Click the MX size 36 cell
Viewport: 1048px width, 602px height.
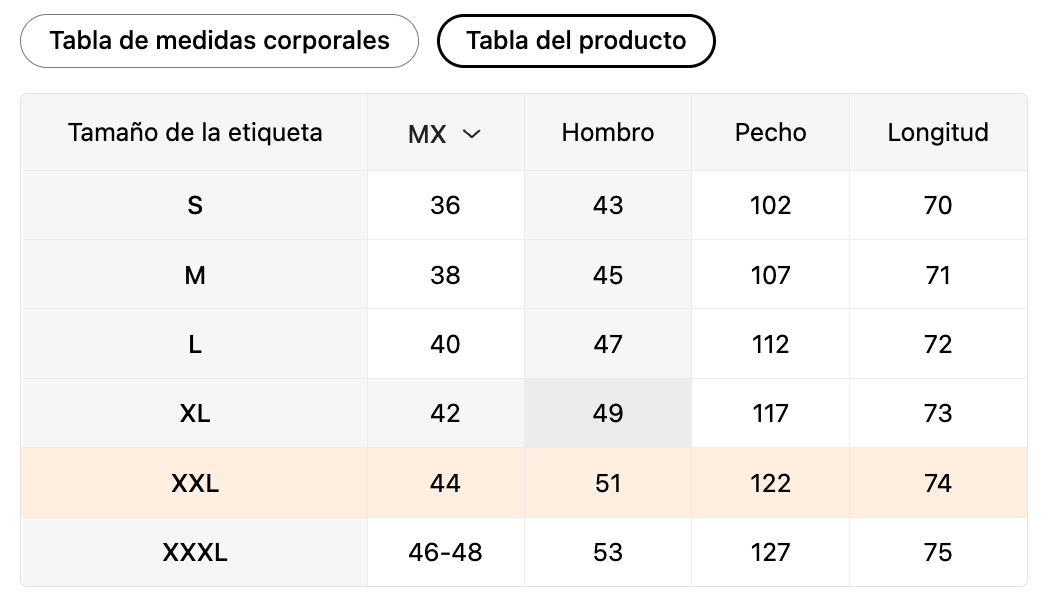[x=445, y=206]
